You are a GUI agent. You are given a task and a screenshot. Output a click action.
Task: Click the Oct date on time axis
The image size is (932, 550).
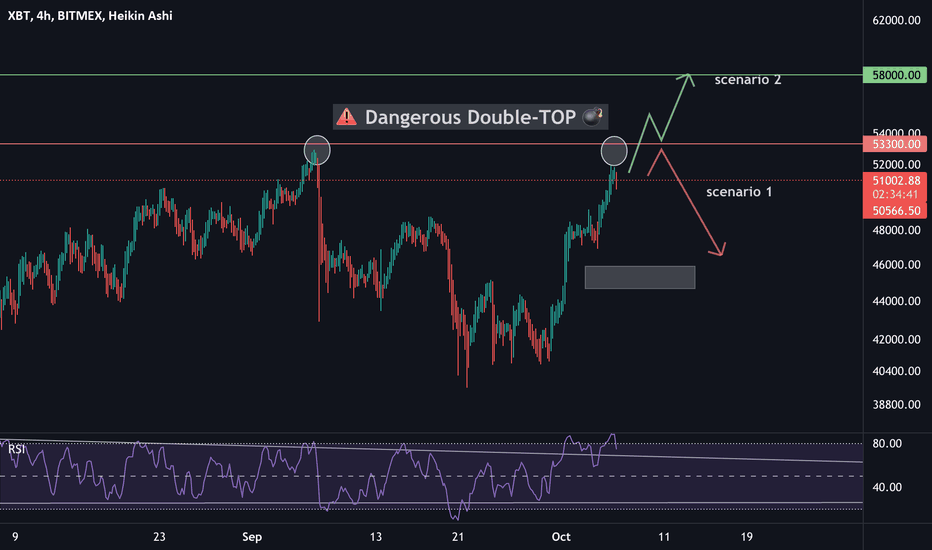(561, 537)
